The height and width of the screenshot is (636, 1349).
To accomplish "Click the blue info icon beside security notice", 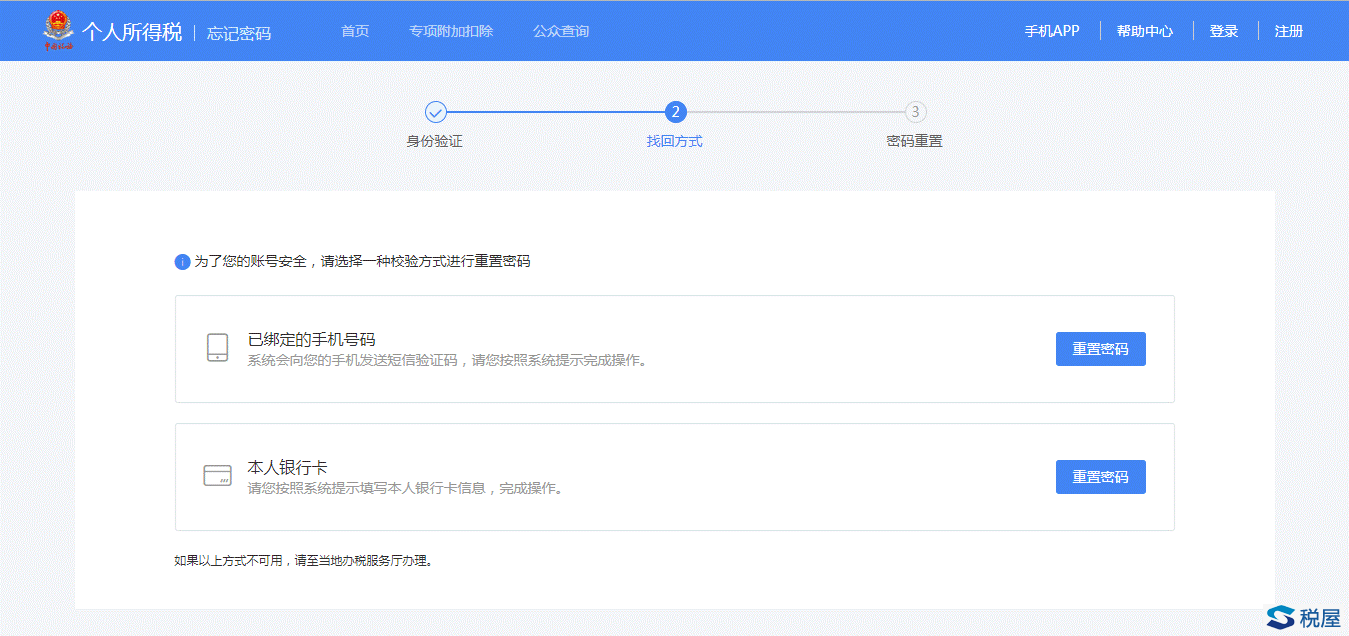I will click(x=182, y=262).
